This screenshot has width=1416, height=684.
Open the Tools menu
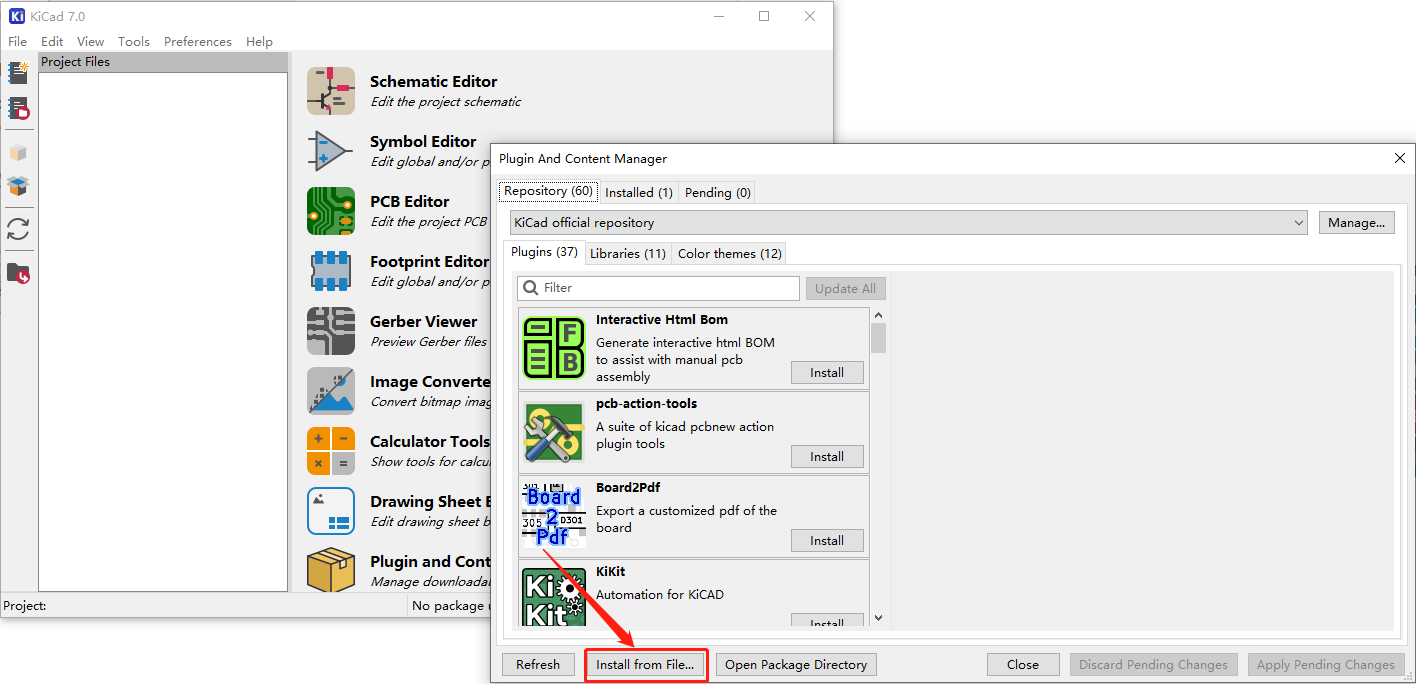(x=134, y=41)
